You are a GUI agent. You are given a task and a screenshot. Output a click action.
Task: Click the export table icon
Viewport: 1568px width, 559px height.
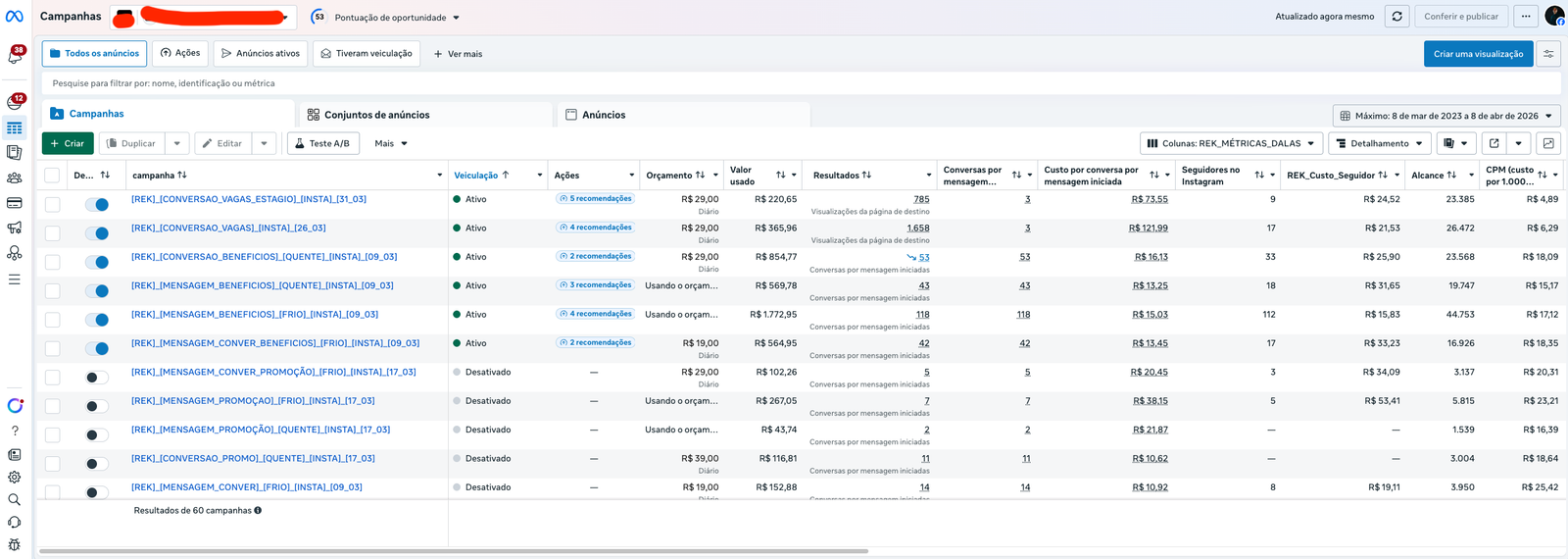1494,143
